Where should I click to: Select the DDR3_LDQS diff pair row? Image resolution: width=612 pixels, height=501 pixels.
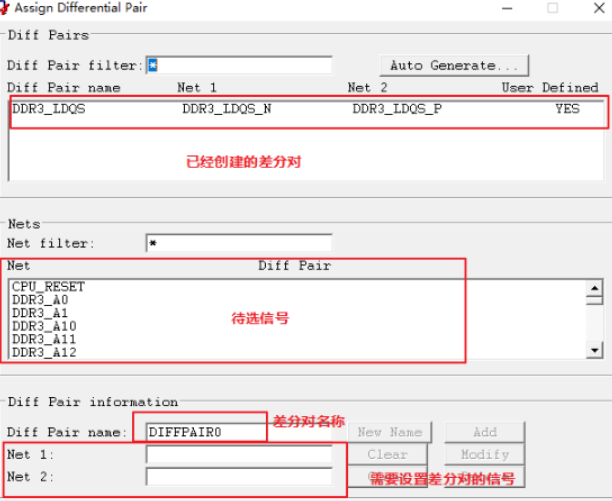307,109
